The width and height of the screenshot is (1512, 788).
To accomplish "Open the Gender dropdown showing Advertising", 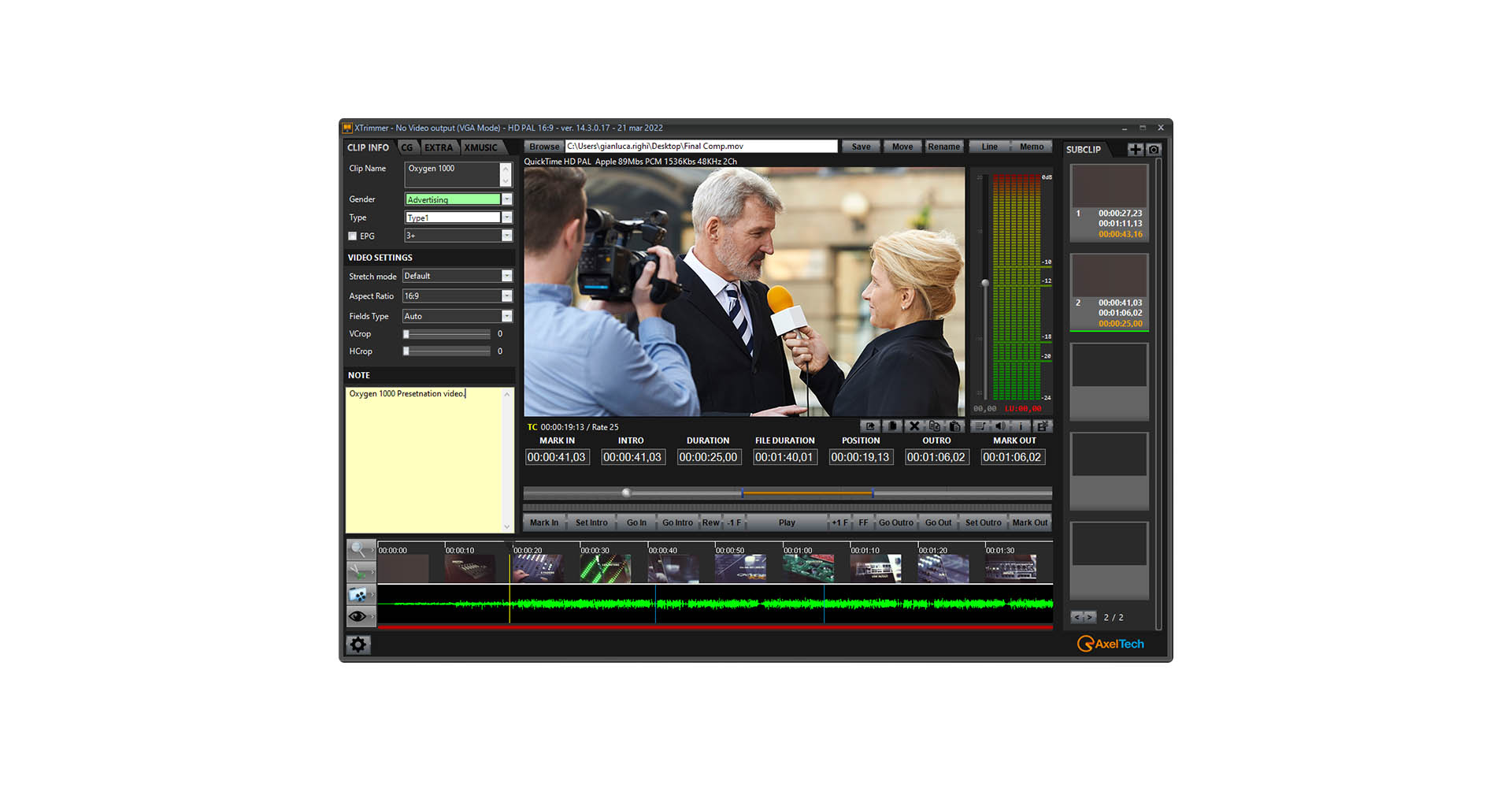I will (x=506, y=199).
